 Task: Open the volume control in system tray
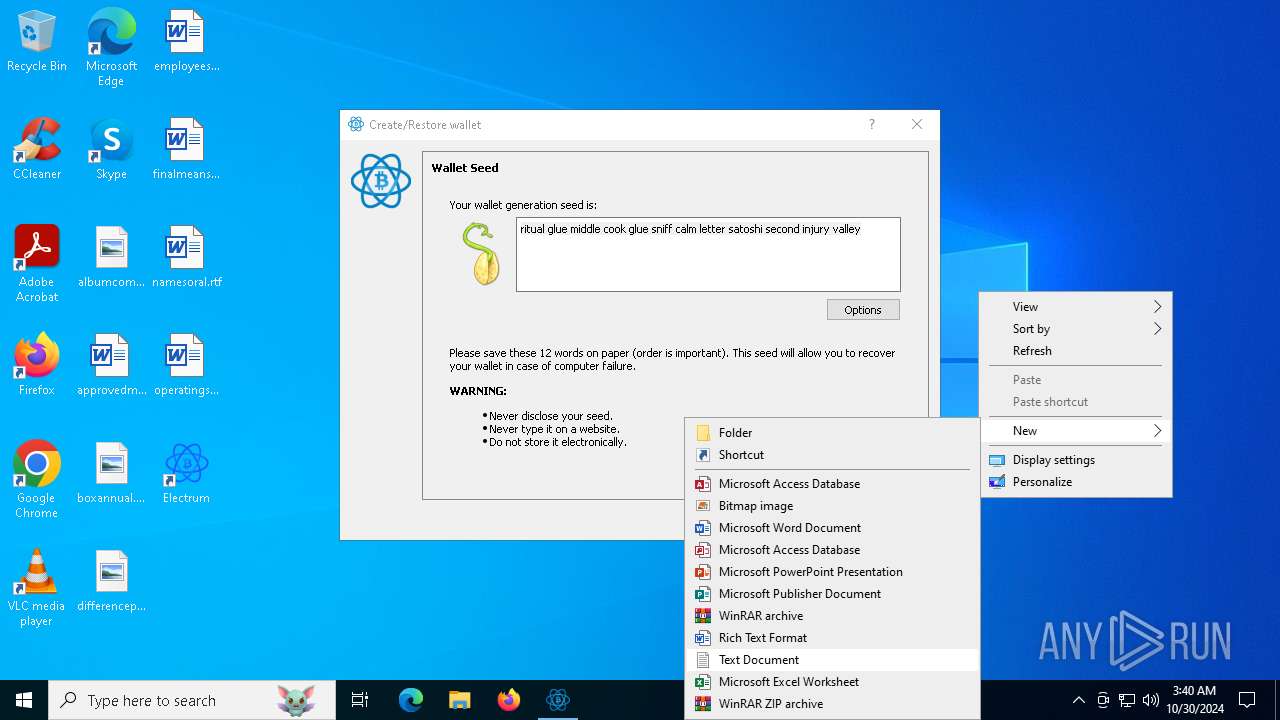coord(1151,700)
